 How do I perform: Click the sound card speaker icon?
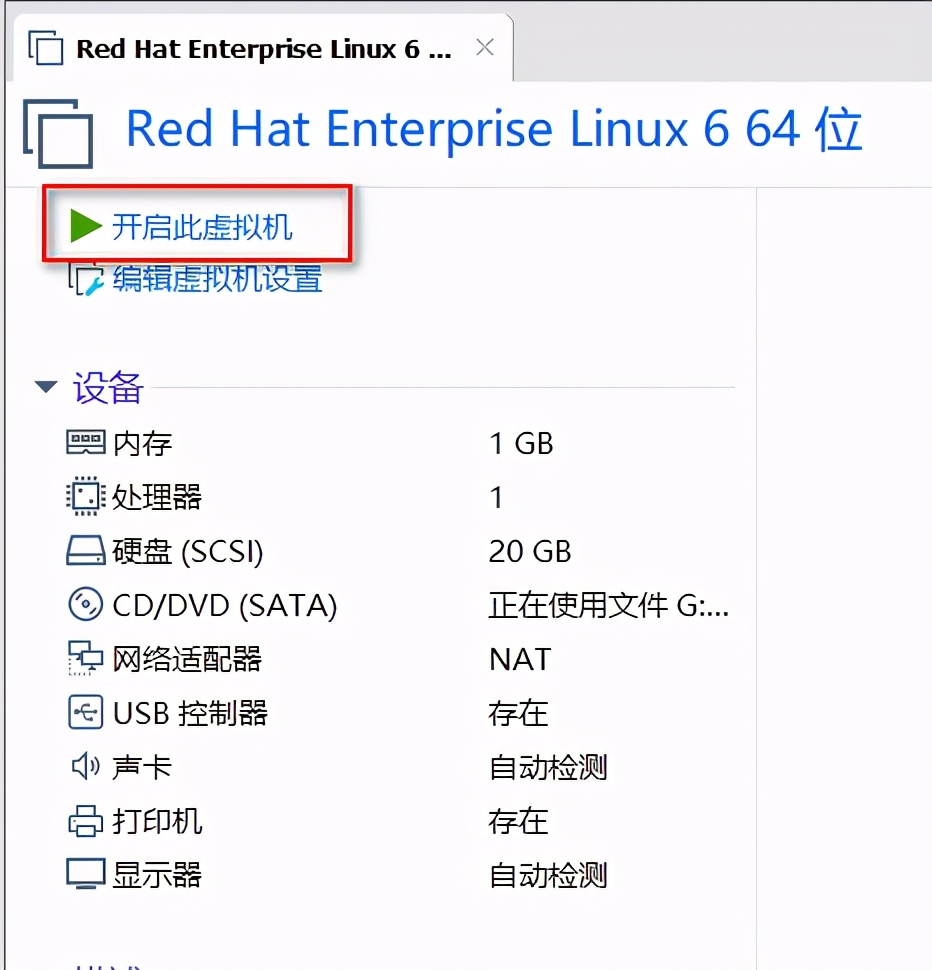pyautogui.click(x=85, y=767)
